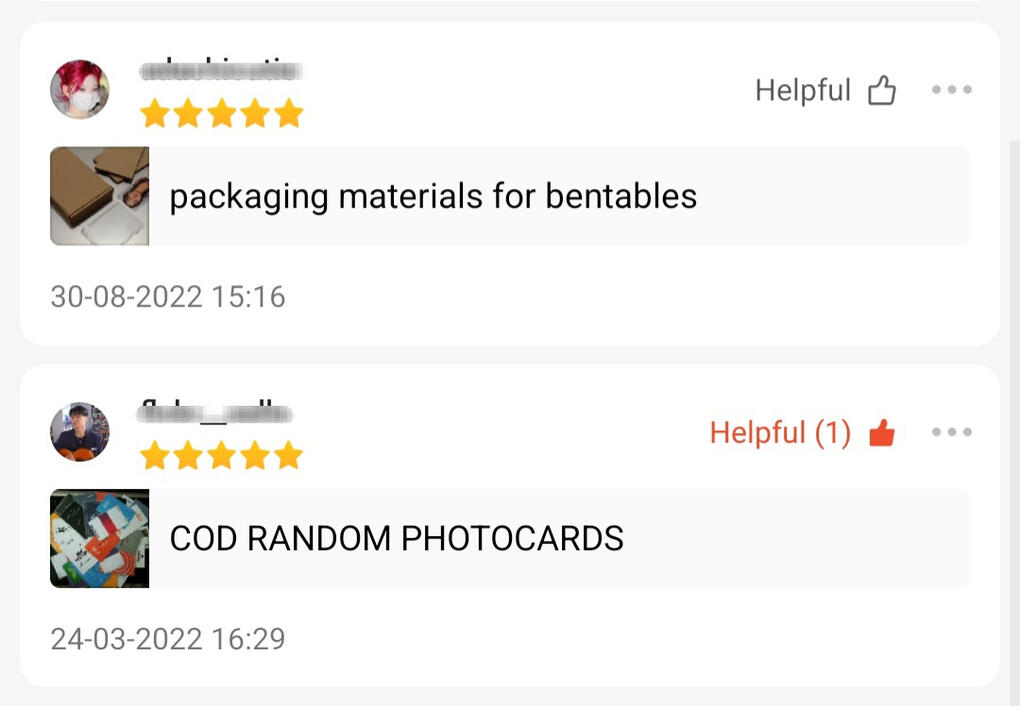Tap the red filled thumbs-up icon
This screenshot has width=1020, height=706.
click(881, 433)
